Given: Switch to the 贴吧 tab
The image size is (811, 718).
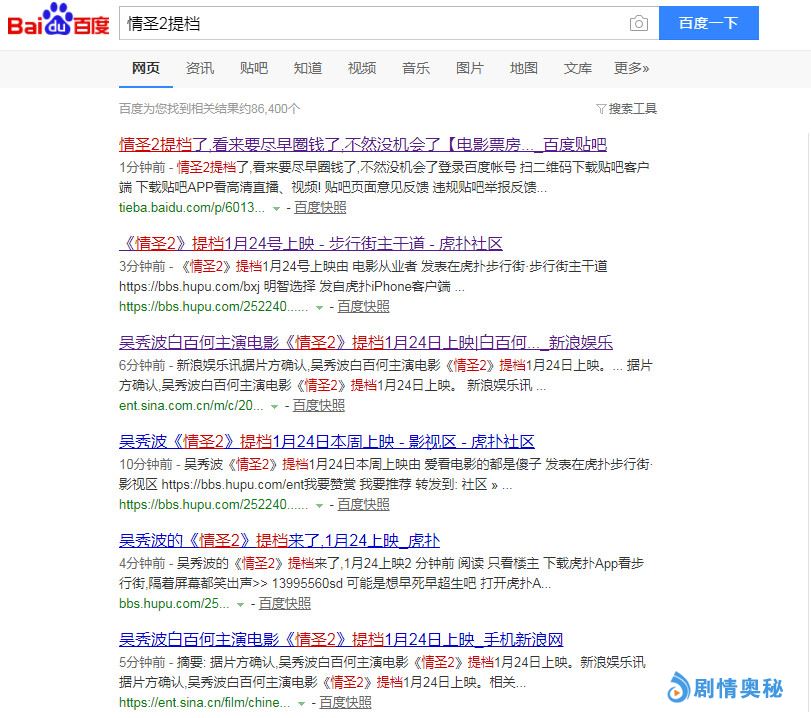Looking at the screenshot, I should [x=253, y=68].
